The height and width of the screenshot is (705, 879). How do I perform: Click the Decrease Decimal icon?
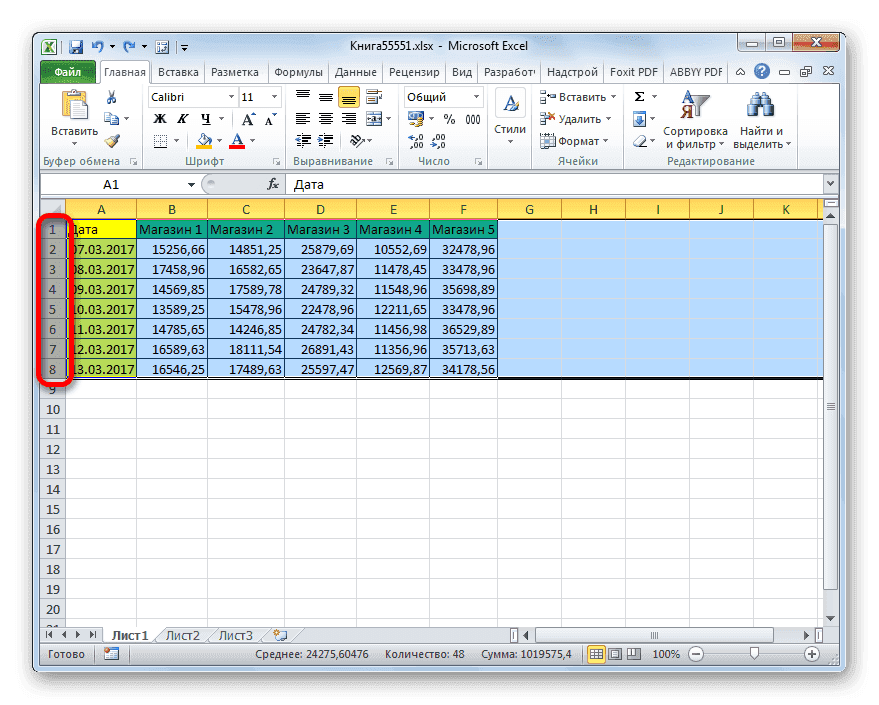[x=437, y=140]
